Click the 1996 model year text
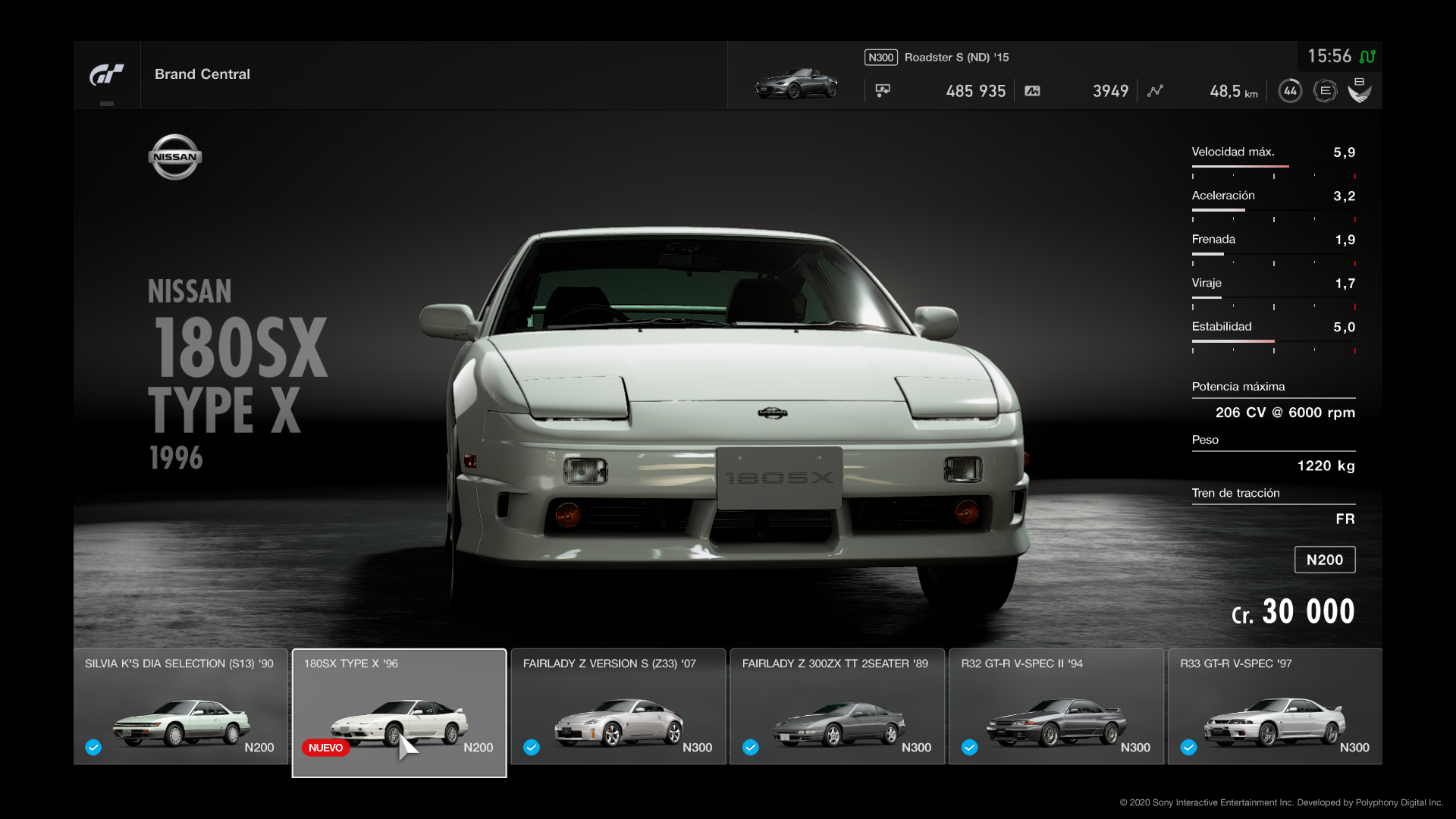The width and height of the screenshot is (1456, 819). point(176,458)
